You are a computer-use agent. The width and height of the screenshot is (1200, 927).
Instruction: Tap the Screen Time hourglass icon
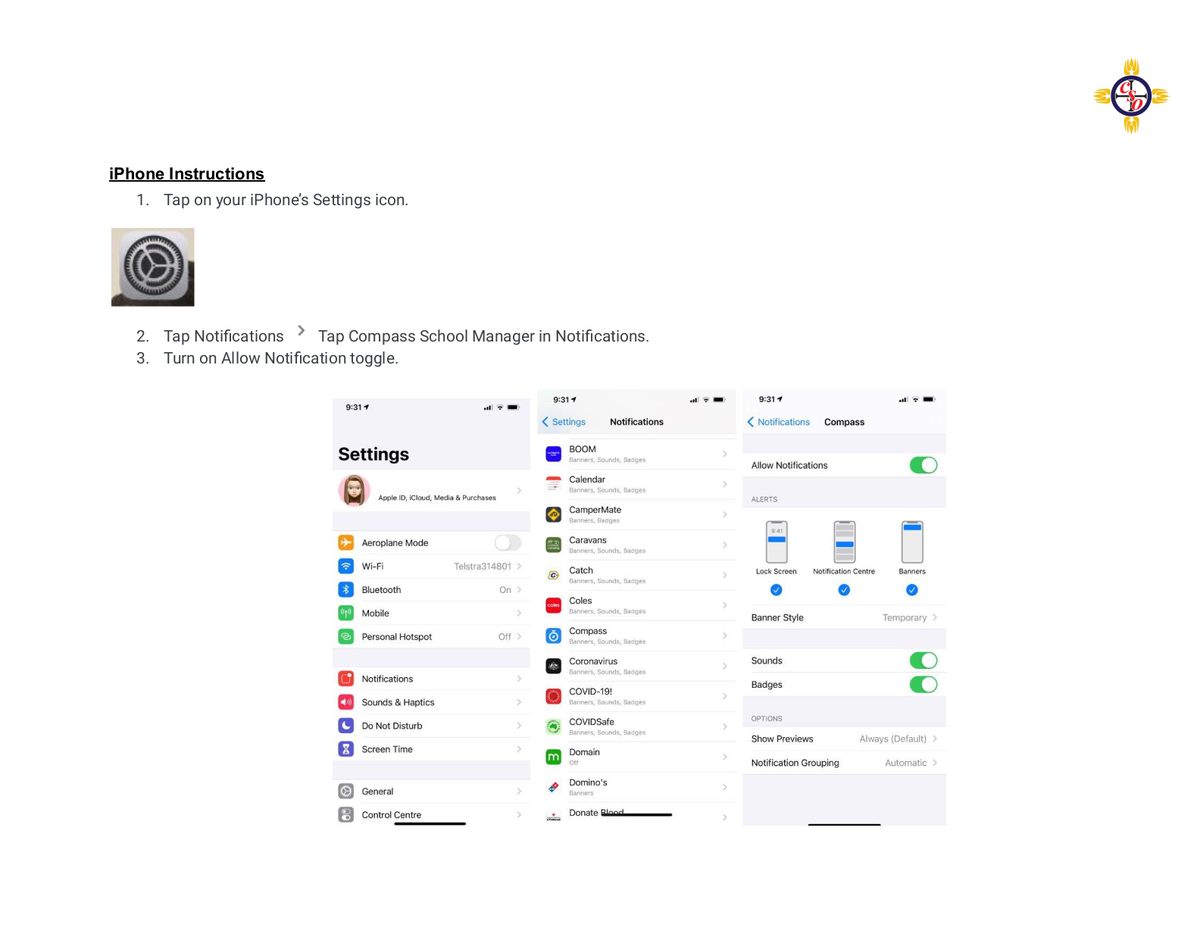click(346, 749)
